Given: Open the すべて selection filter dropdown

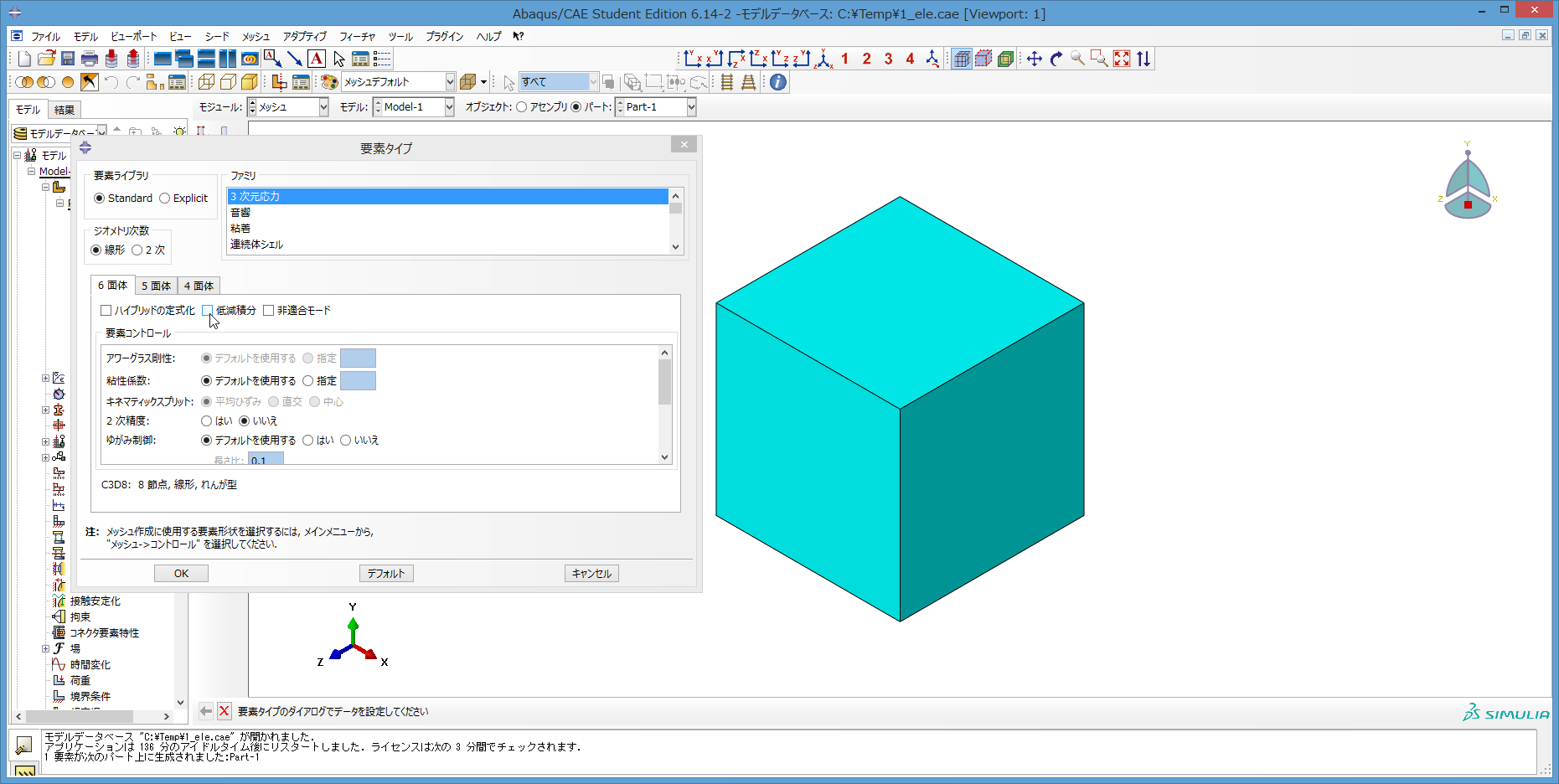Looking at the screenshot, I should click(x=593, y=82).
